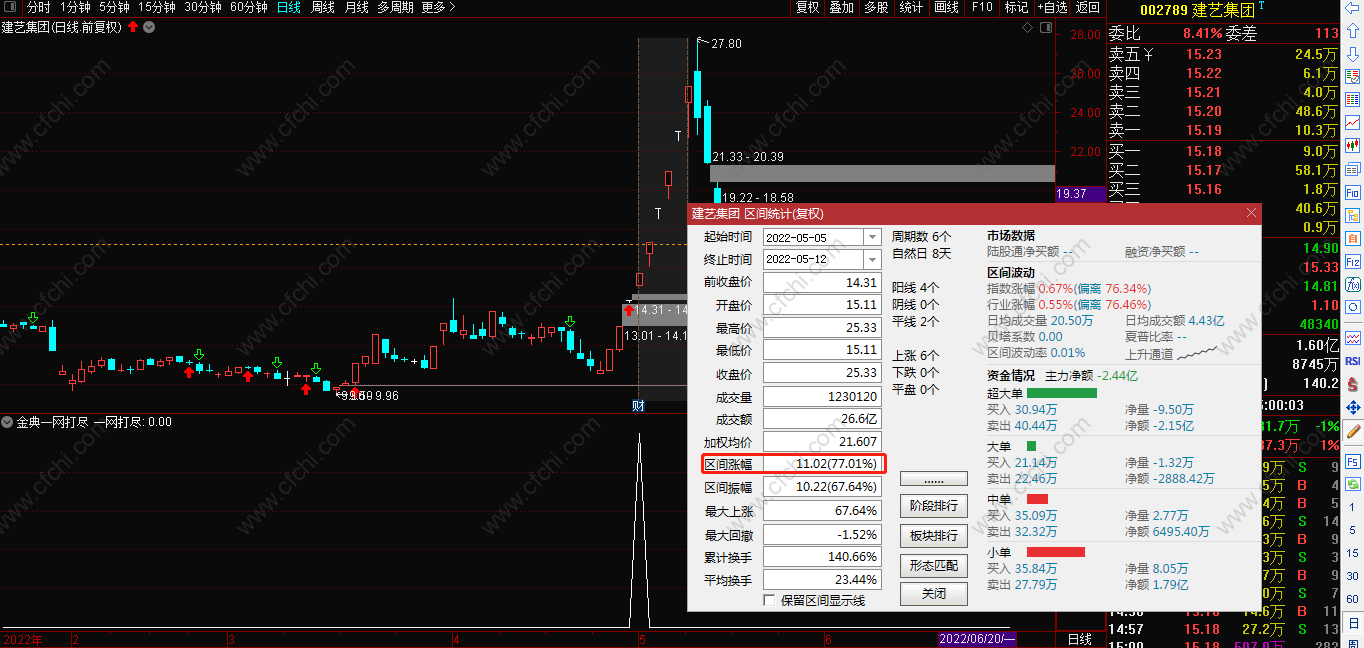Check 保留区间显示线 checkbox

769,600
